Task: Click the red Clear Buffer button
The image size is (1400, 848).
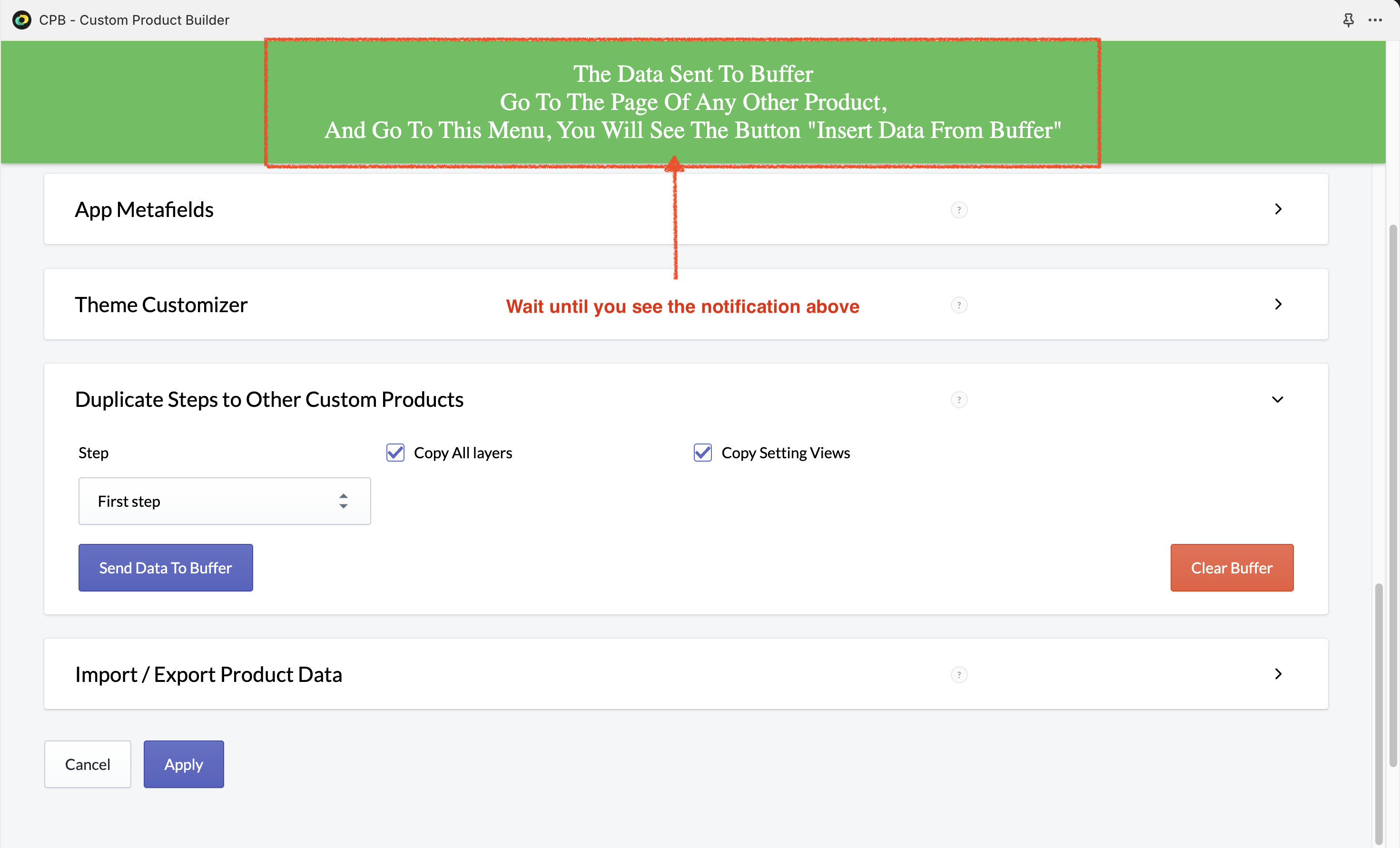Action: pyautogui.click(x=1231, y=568)
